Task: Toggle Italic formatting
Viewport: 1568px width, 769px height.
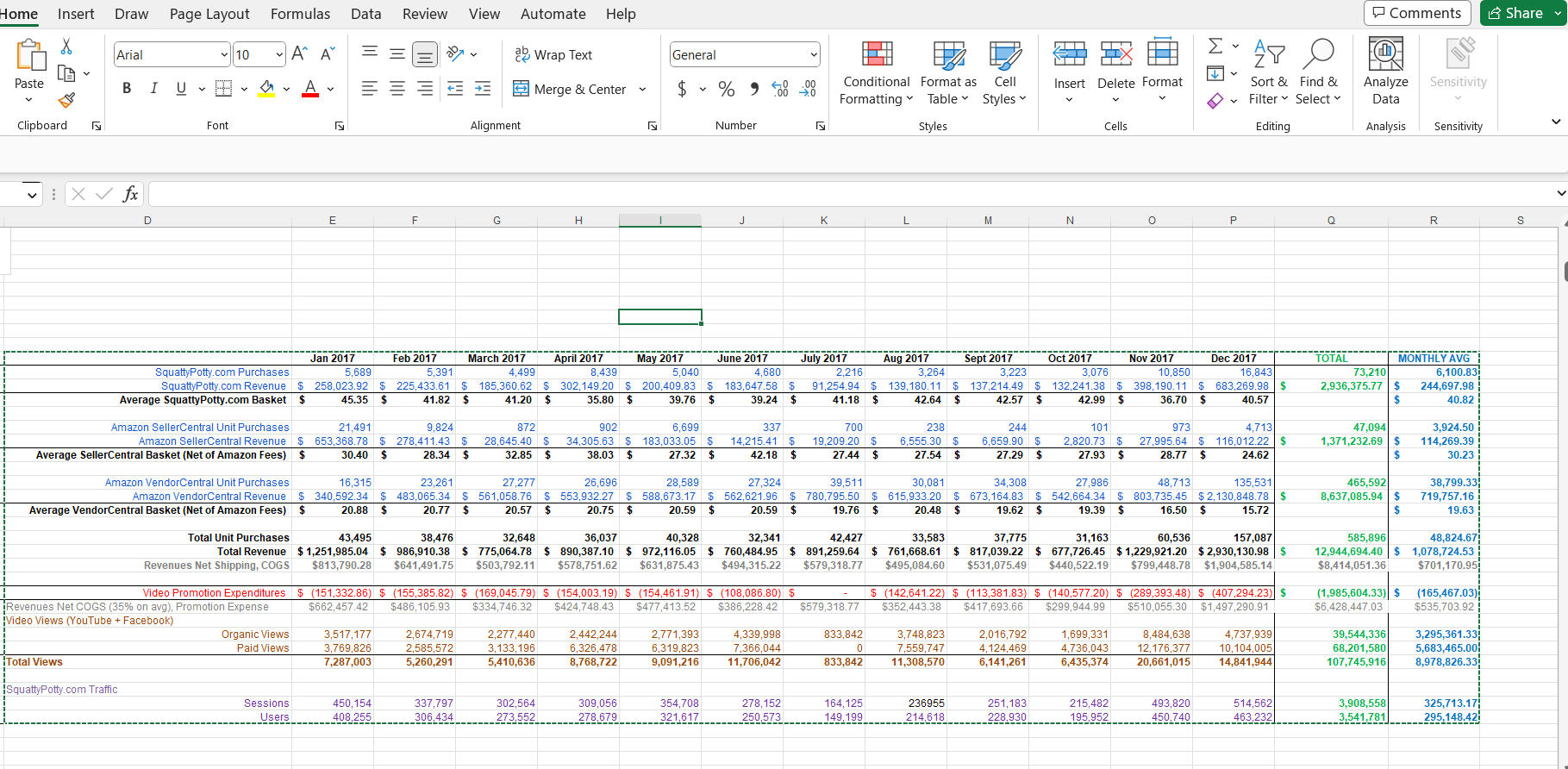Action: pyautogui.click(x=154, y=88)
